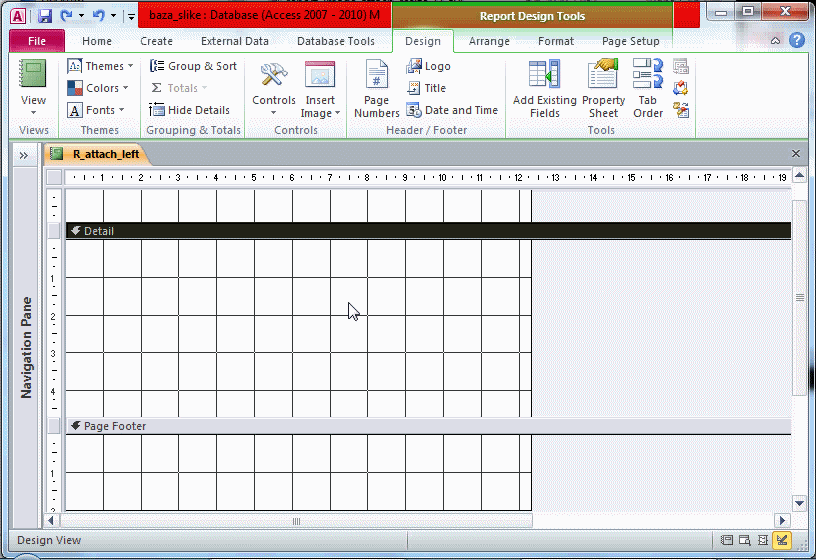The width and height of the screenshot is (816, 560).
Task: Expand the Themes dropdown
Action: (101, 66)
